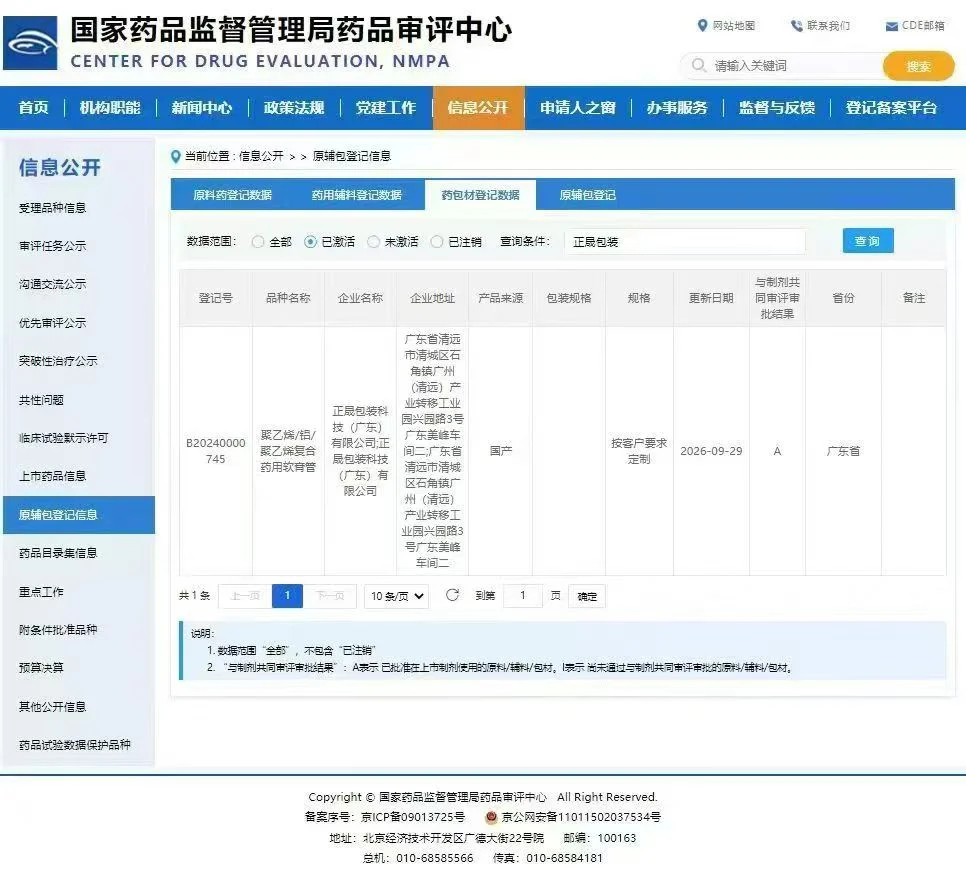The image size is (966, 880).
Task: Click the orange 搜索 button
Action: pos(919,66)
